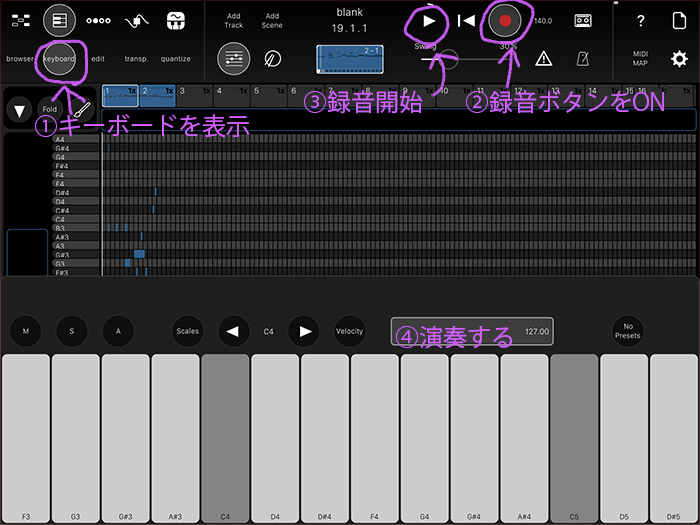Image resolution: width=700 pixels, height=525 pixels.
Task: Play the F4 key
Action: pyautogui.click(x=375, y=438)
